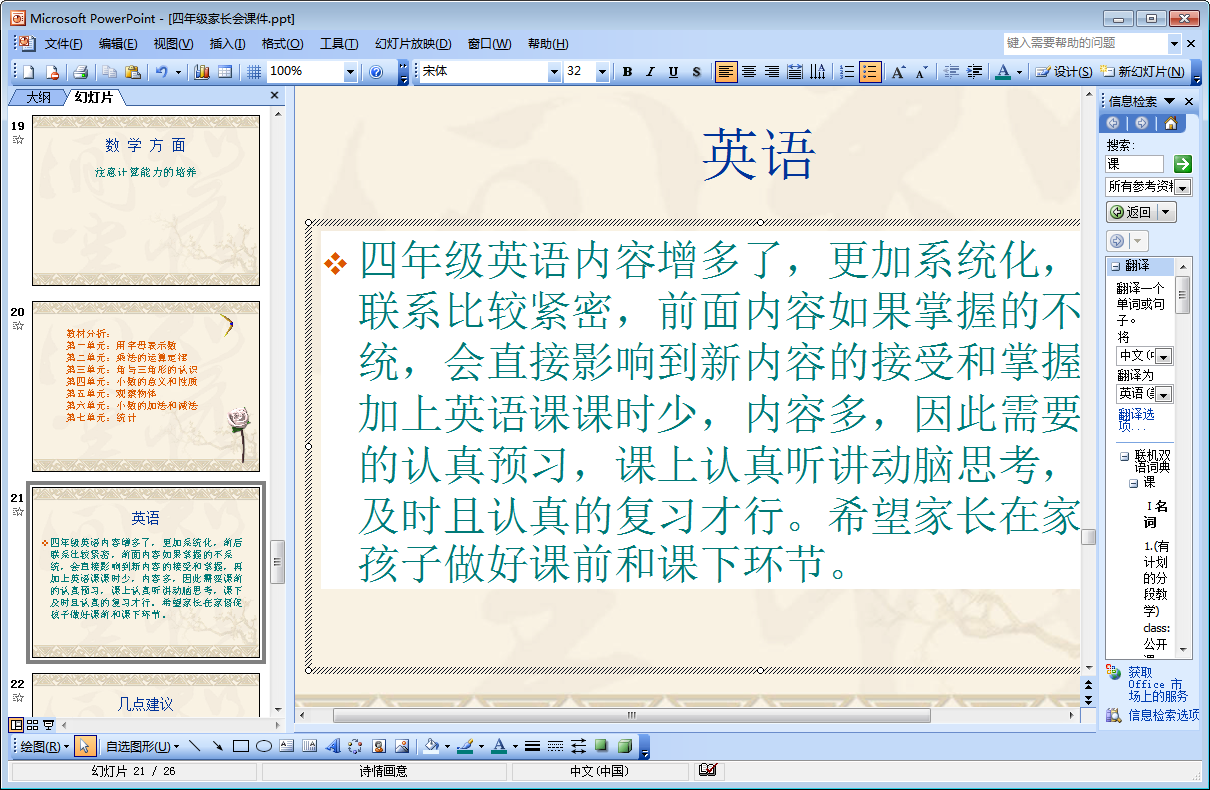Increase indent level of paragraph
The height and width of the screenshot is (790, 1210).
pos(973,72)
